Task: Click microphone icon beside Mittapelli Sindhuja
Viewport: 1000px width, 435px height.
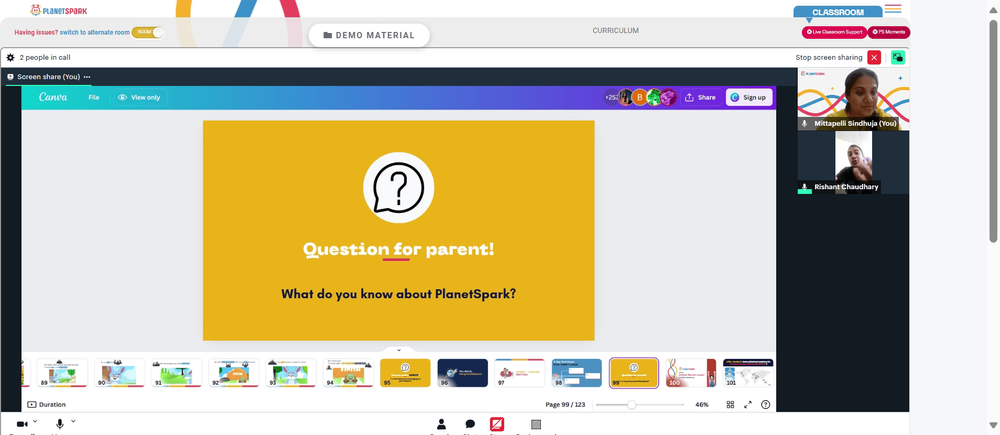Action: pyautogui.click(x=804, y=123)
